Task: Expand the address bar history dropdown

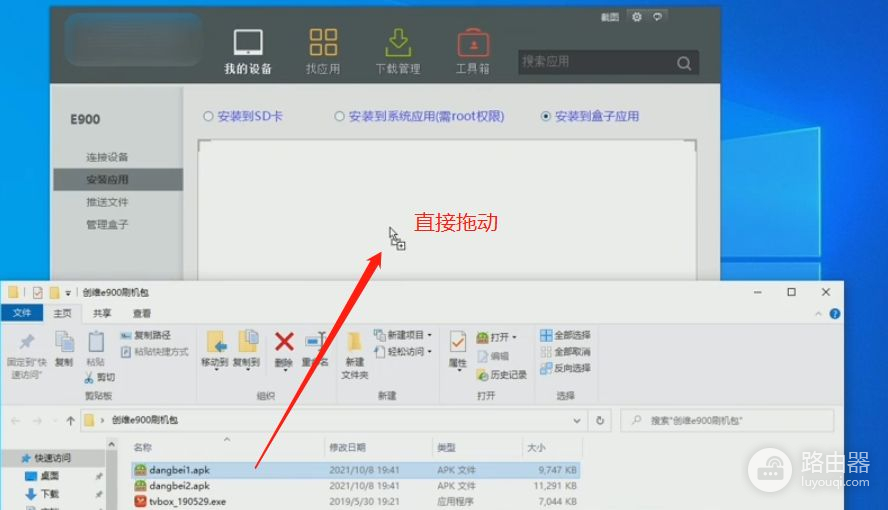Action: (577, 421)
